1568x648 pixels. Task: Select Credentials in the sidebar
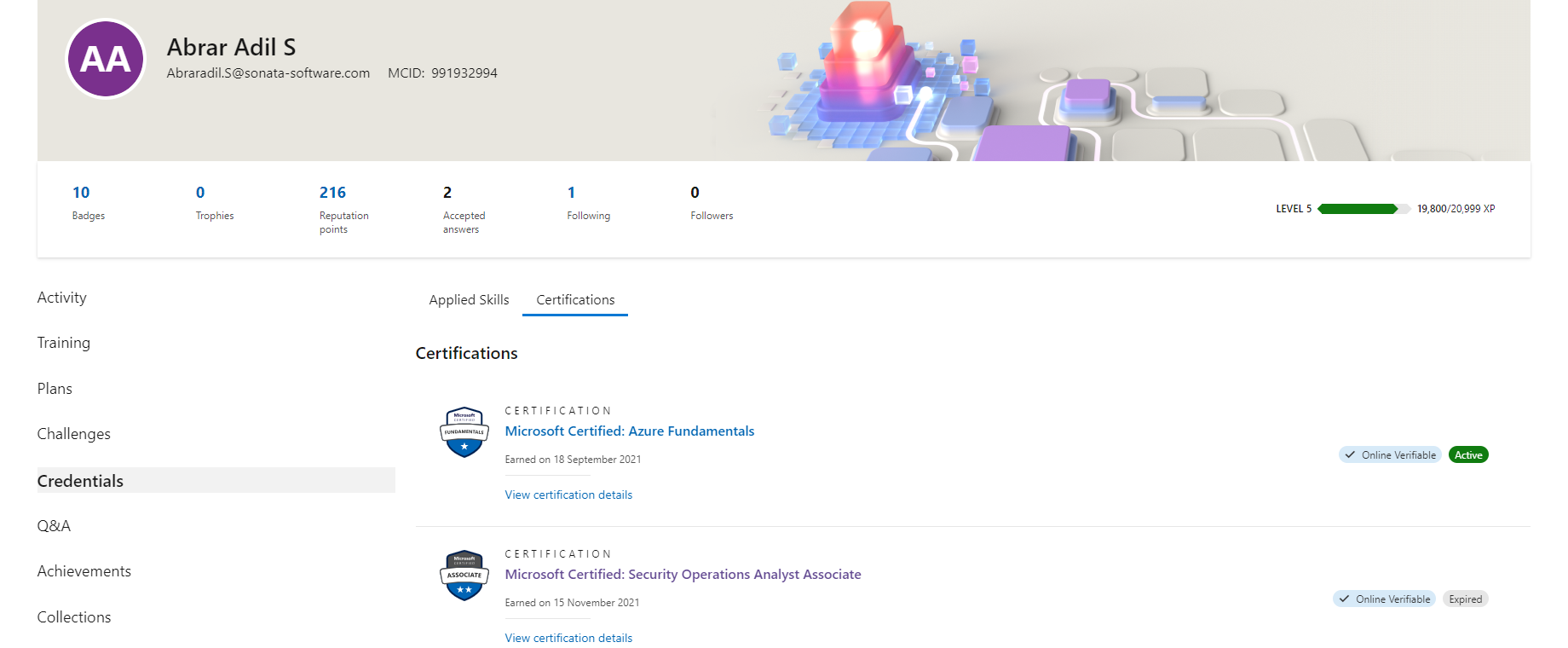point(216,480)
